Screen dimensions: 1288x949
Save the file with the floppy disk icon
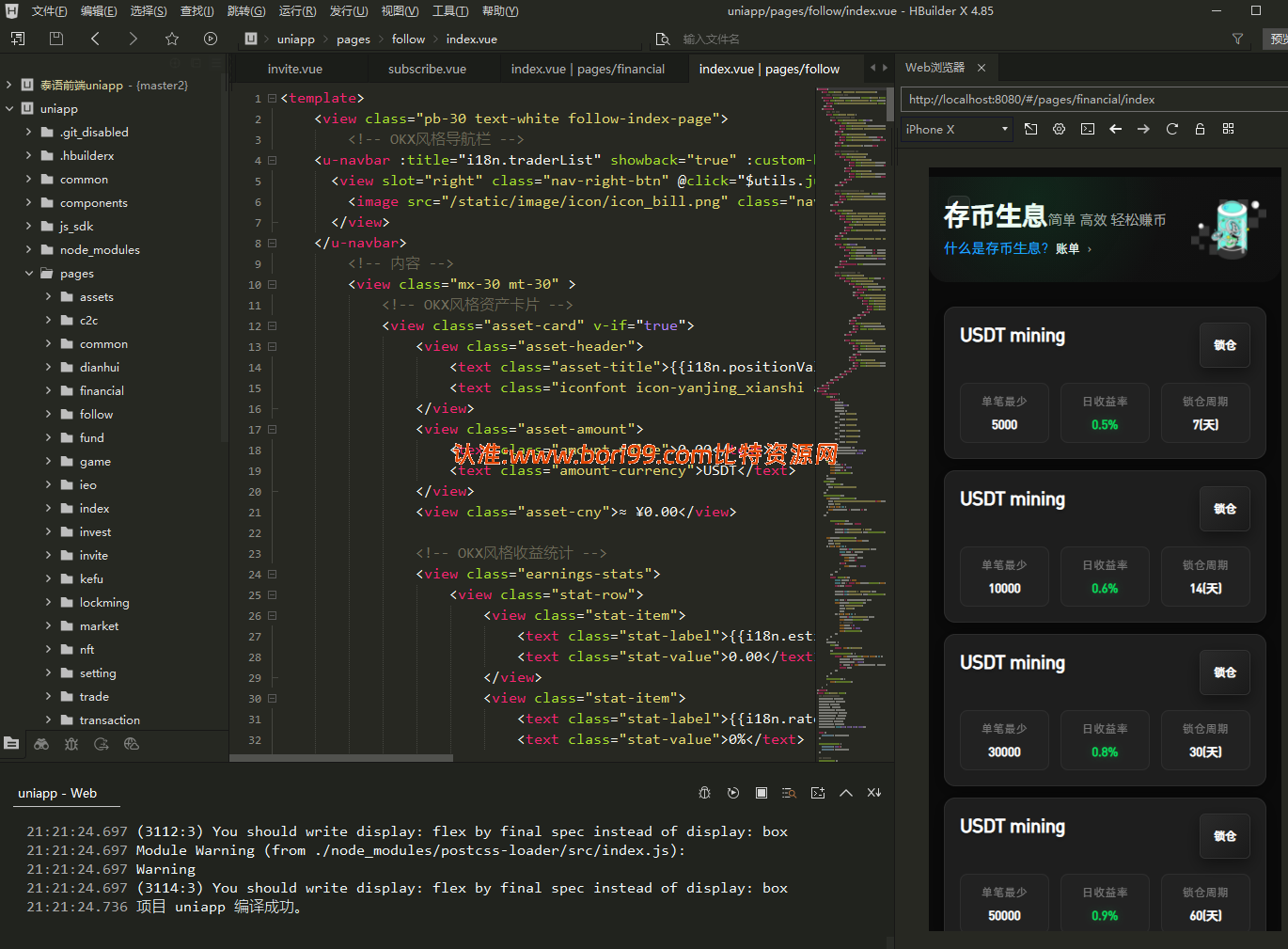[x=56, y=39]
